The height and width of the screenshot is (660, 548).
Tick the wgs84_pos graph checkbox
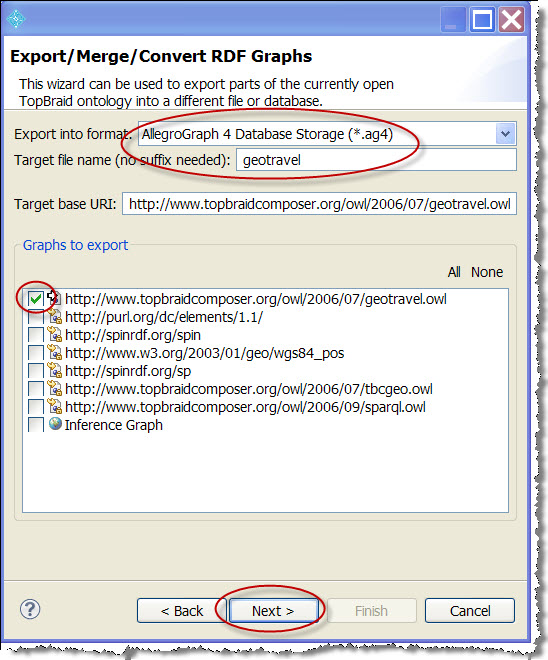click(x=36, y=353)
